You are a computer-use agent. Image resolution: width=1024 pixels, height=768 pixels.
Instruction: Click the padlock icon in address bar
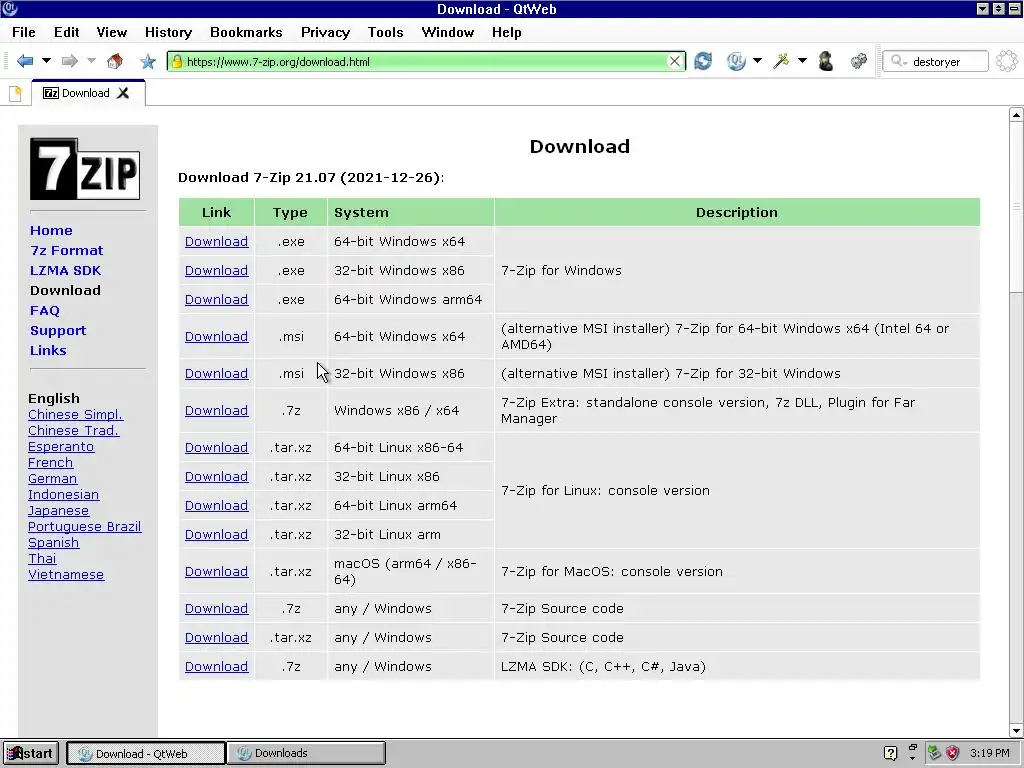[176, 61]
